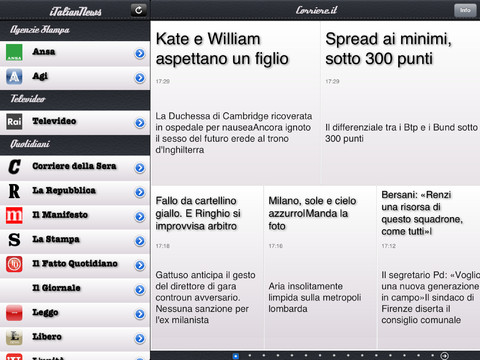
Task: Read Il segretario Pd summary text
Action: pyautogui.click(x=430, y=297)
